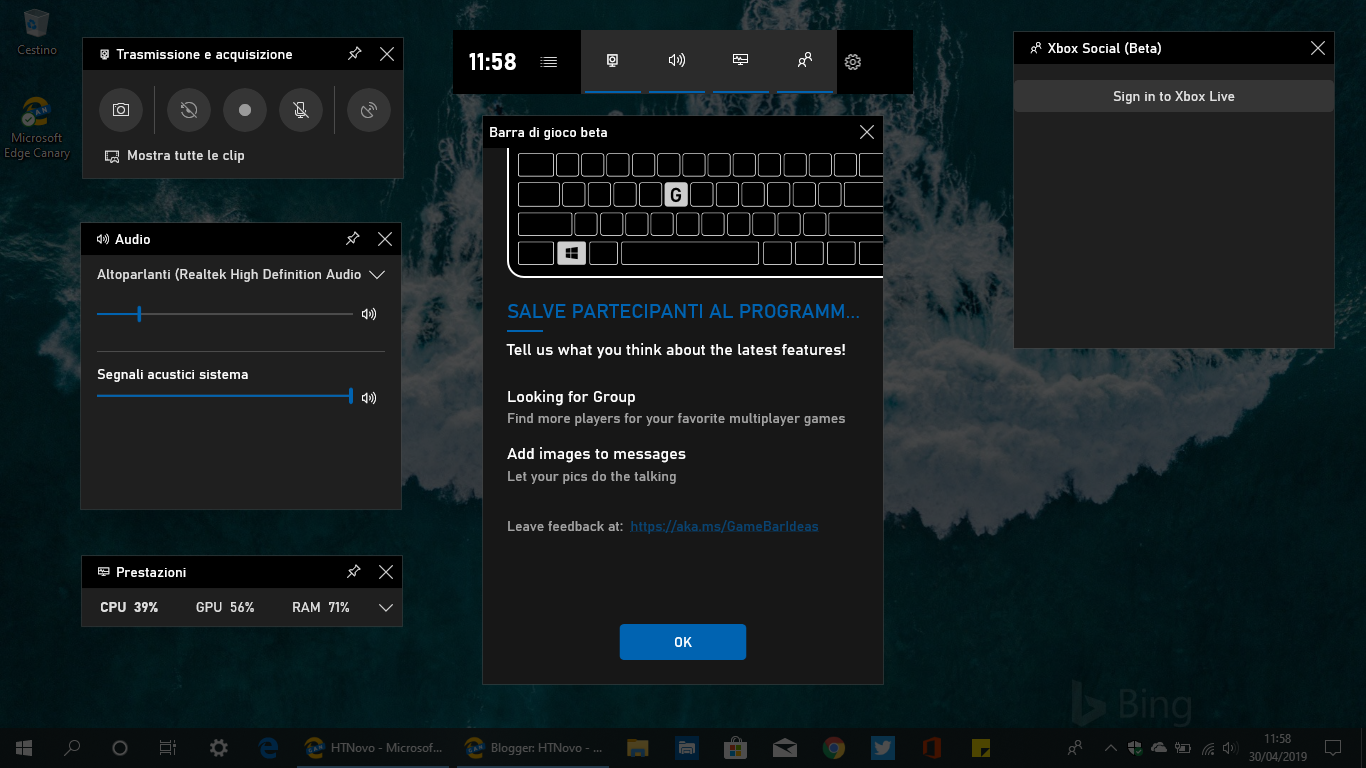The width and height of the screenshot is (1366, 768).
Task: Open Microsoft Store from taskbar
Action: pos(736,748)
